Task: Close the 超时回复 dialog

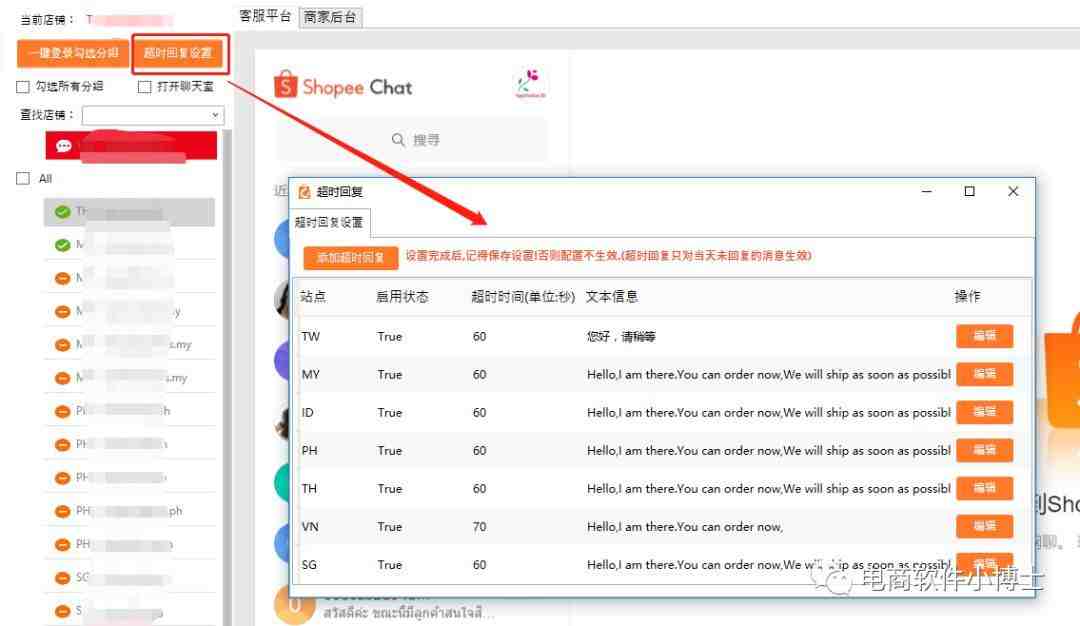Action: pyautogui.click(x=1012, y=191)
